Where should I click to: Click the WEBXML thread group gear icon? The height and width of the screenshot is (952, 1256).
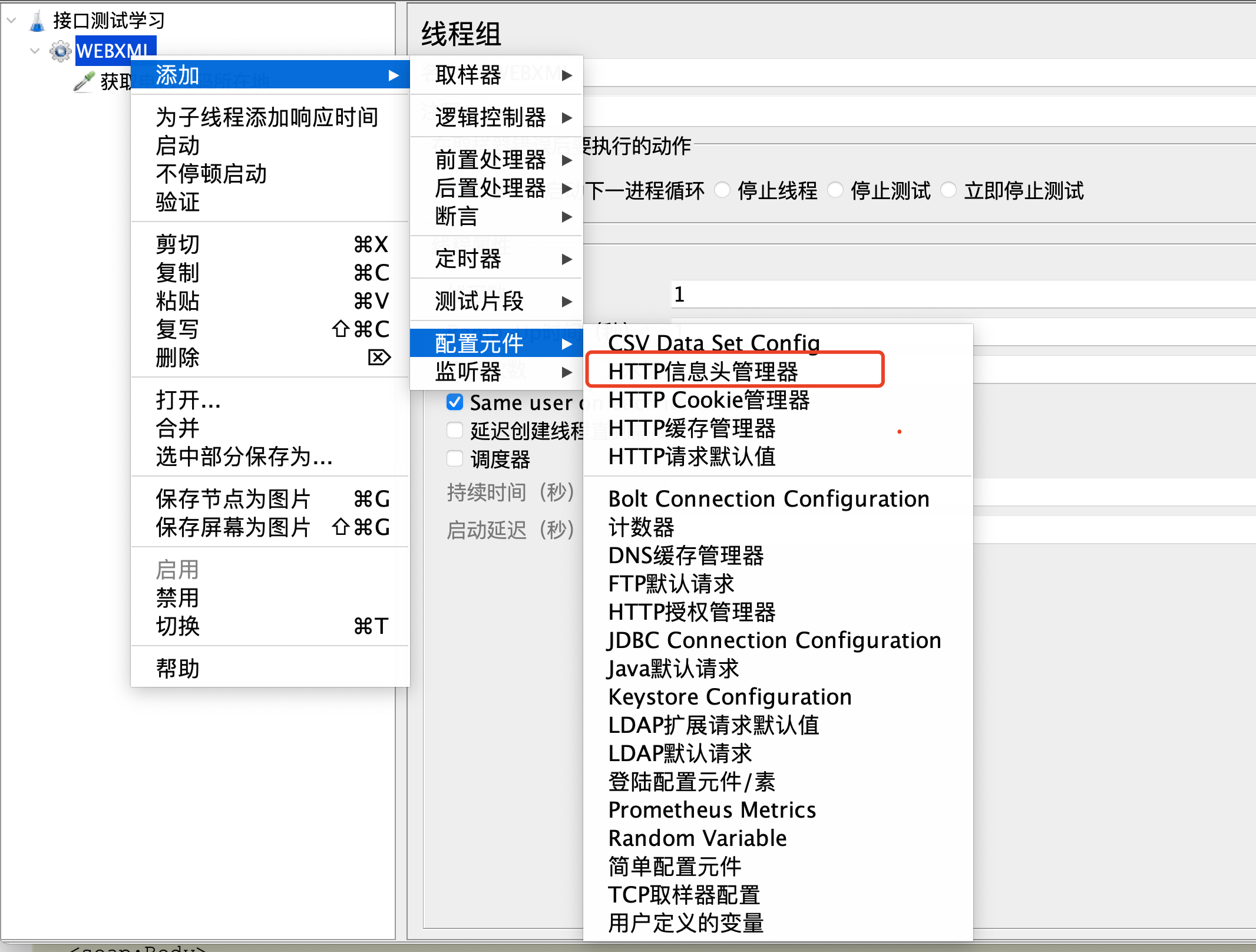point(60,51)
